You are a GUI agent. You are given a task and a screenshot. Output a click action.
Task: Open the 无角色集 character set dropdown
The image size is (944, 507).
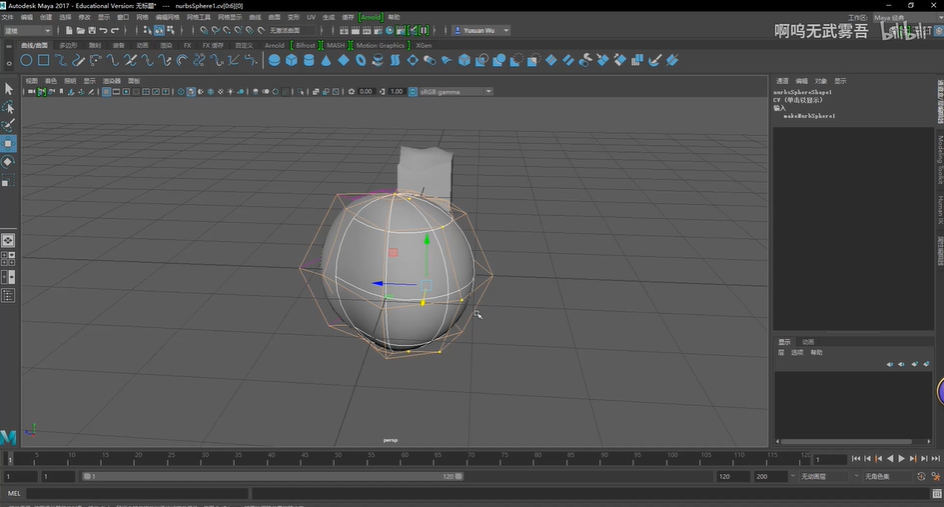click(x=887, y=476)
